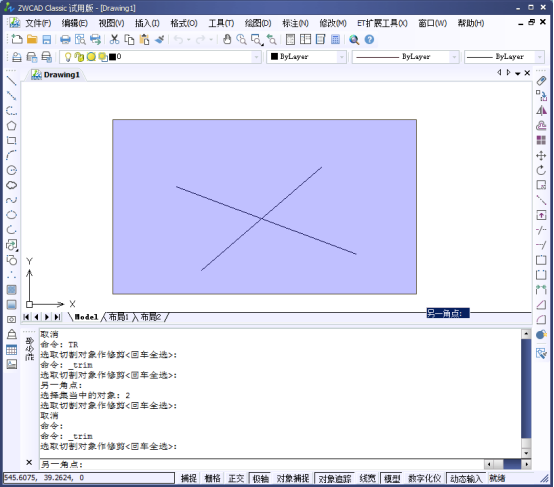Expand the ByLayer linetype dropdown
554x487 pixels.
tap(454, 57)
